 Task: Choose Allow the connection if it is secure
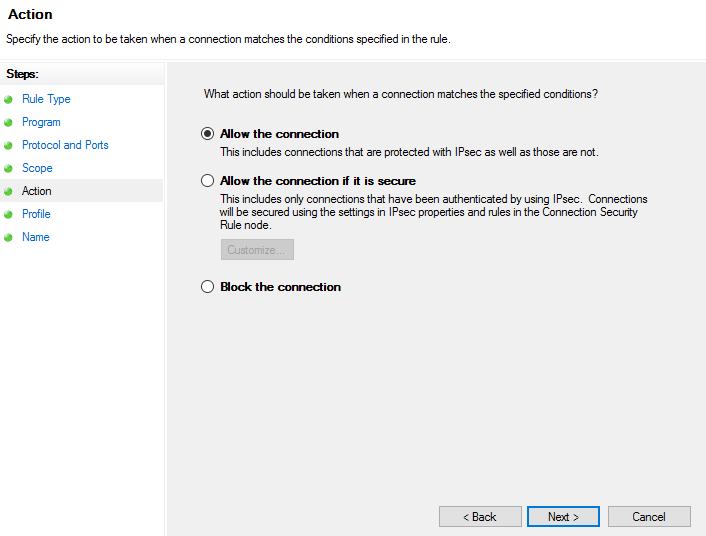pos(208,181)
